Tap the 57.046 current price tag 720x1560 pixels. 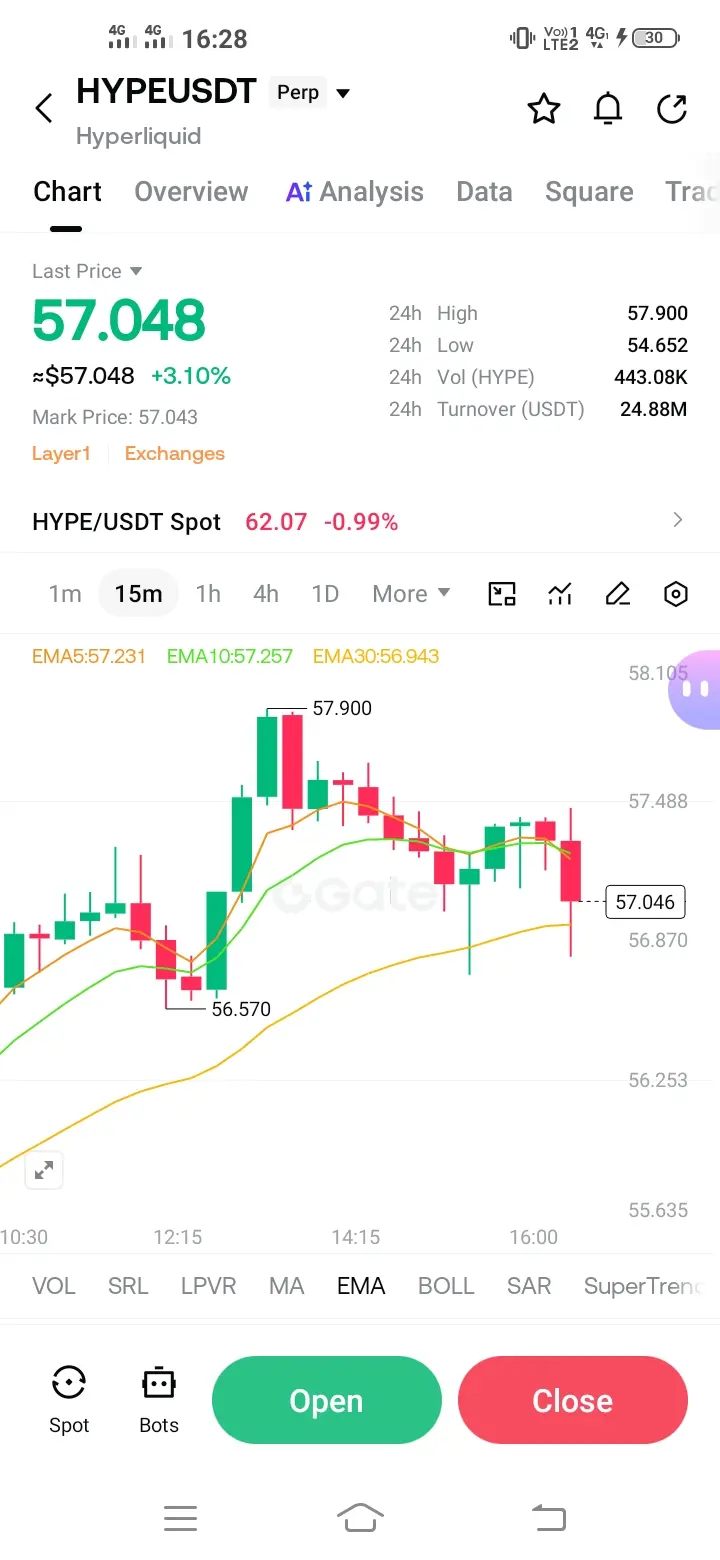[x=645, y=902]
